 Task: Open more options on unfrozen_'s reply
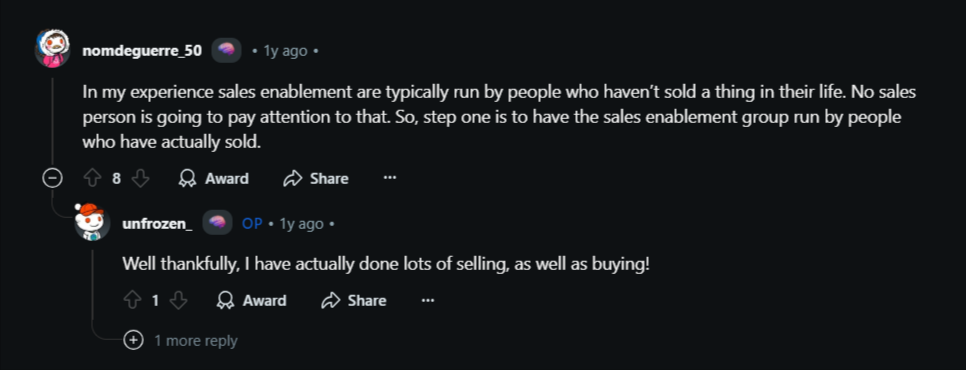tap(428, 300)
